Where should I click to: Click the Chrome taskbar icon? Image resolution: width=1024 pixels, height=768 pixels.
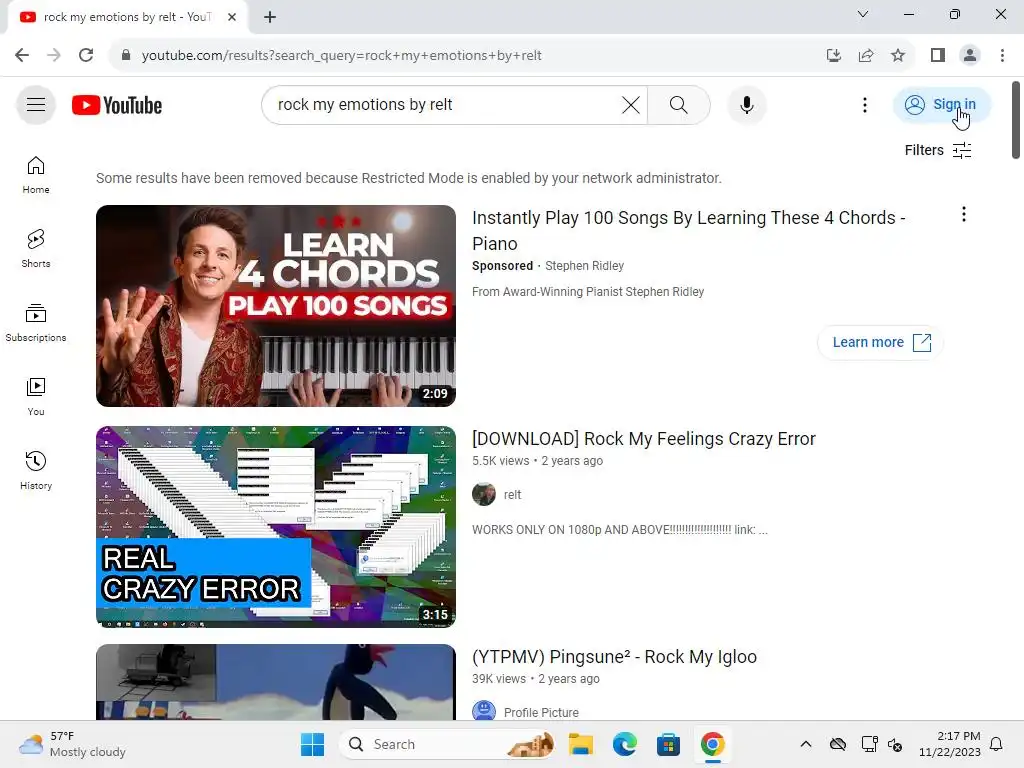[x=712, y=744]
